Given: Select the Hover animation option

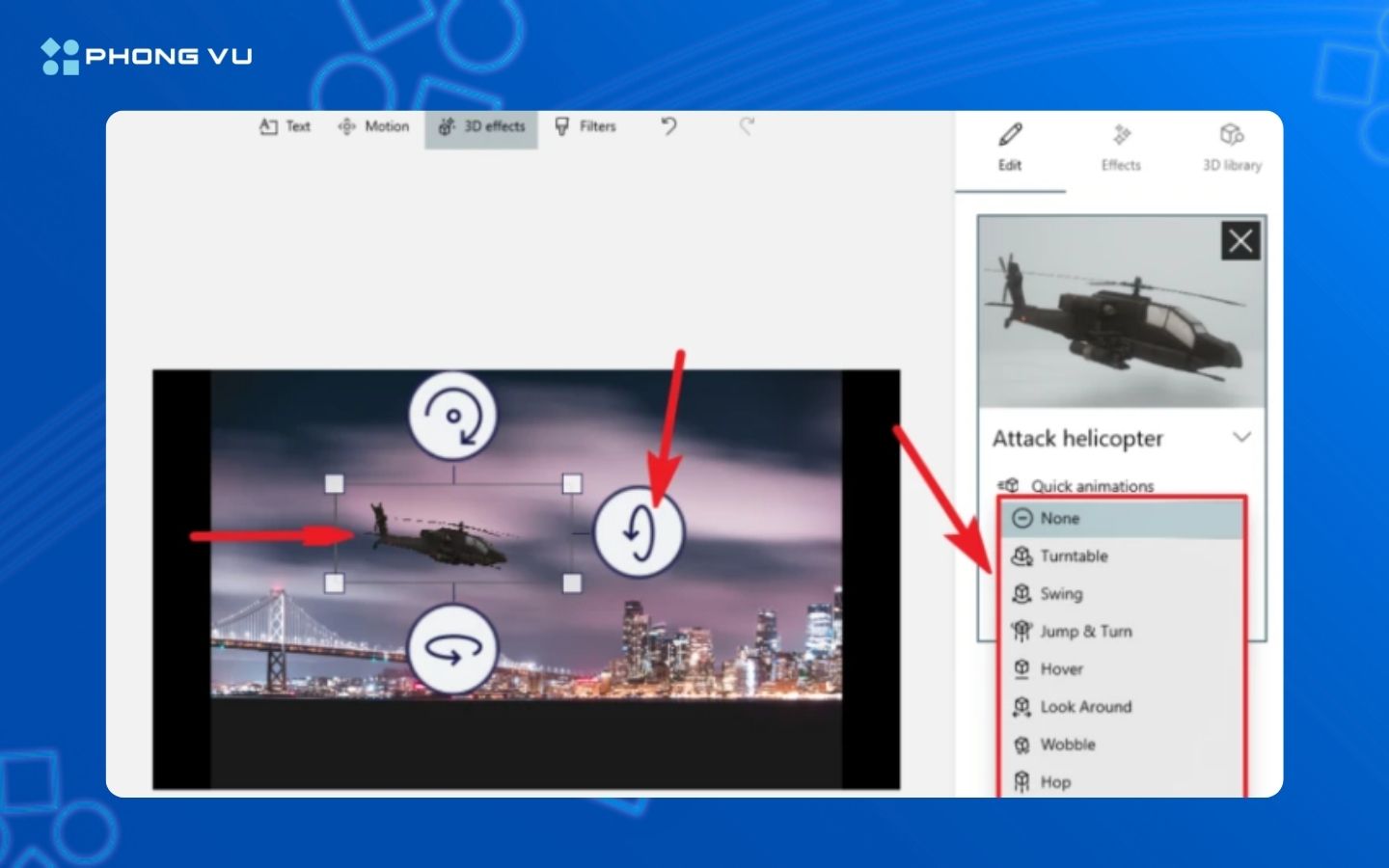Looking at the screenshot, I should 1061,669.
